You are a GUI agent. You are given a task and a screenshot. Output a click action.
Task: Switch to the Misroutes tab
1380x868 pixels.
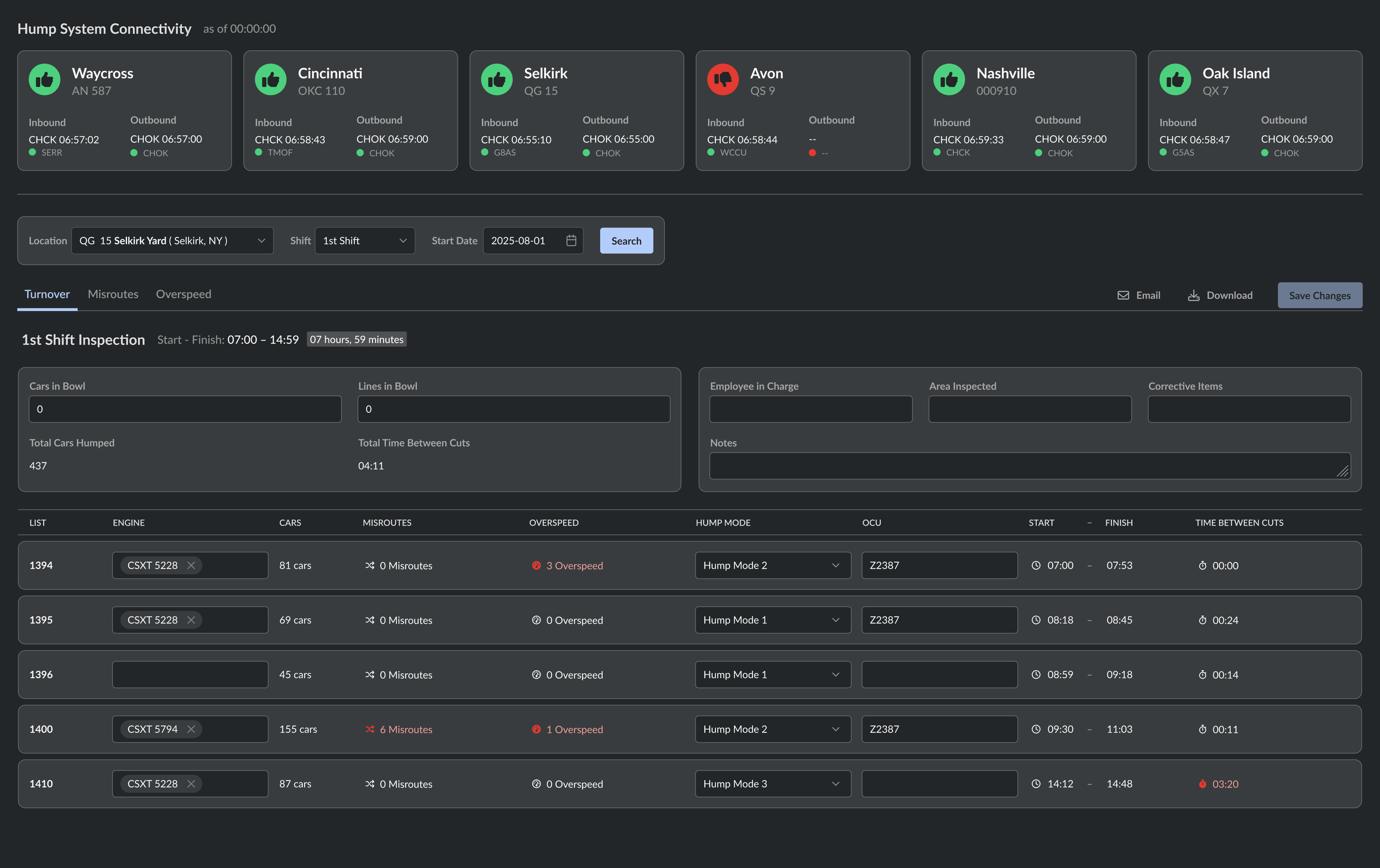tap(113, 294)
